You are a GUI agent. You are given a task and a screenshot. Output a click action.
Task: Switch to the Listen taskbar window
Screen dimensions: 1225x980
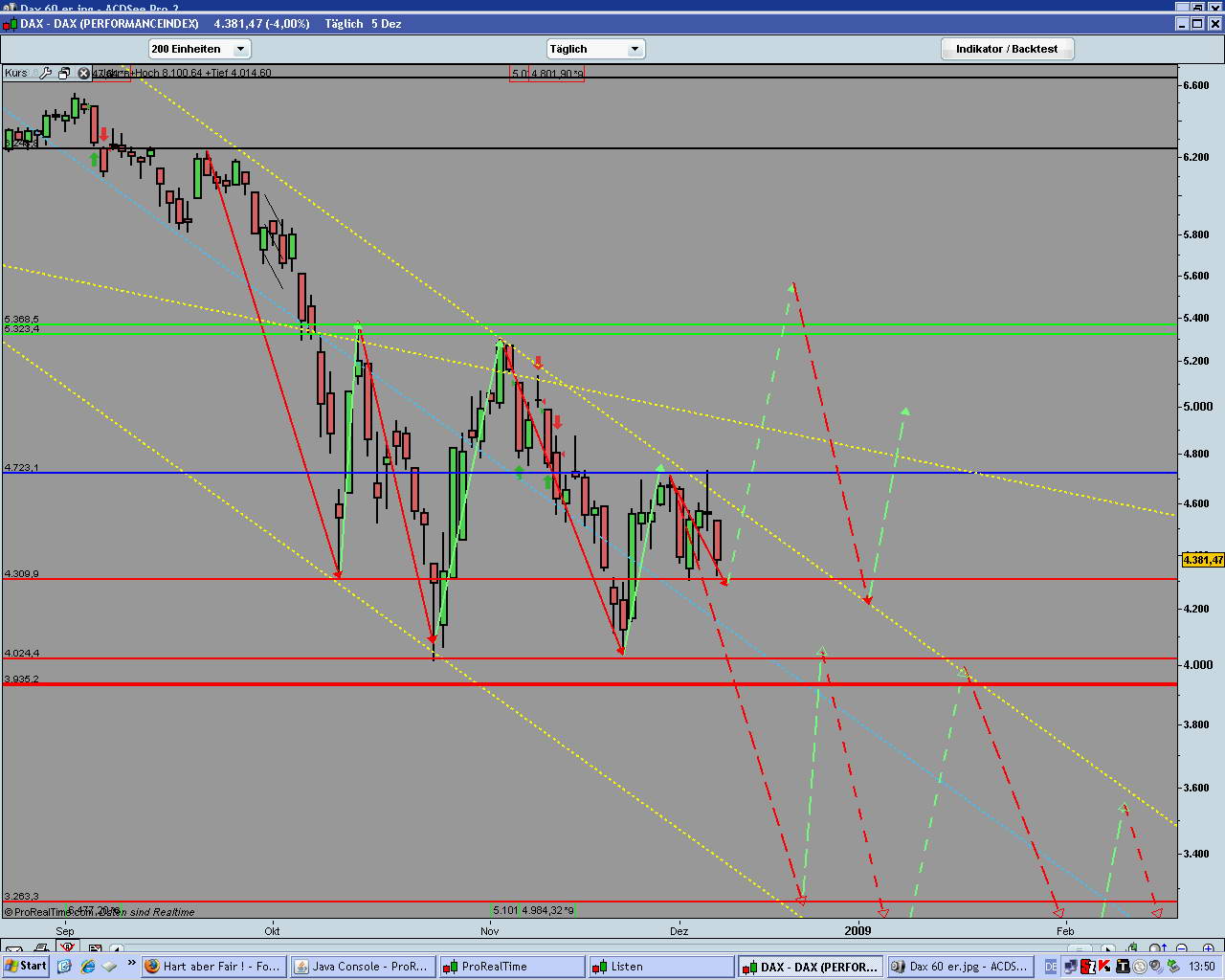[x=661, y=967]
